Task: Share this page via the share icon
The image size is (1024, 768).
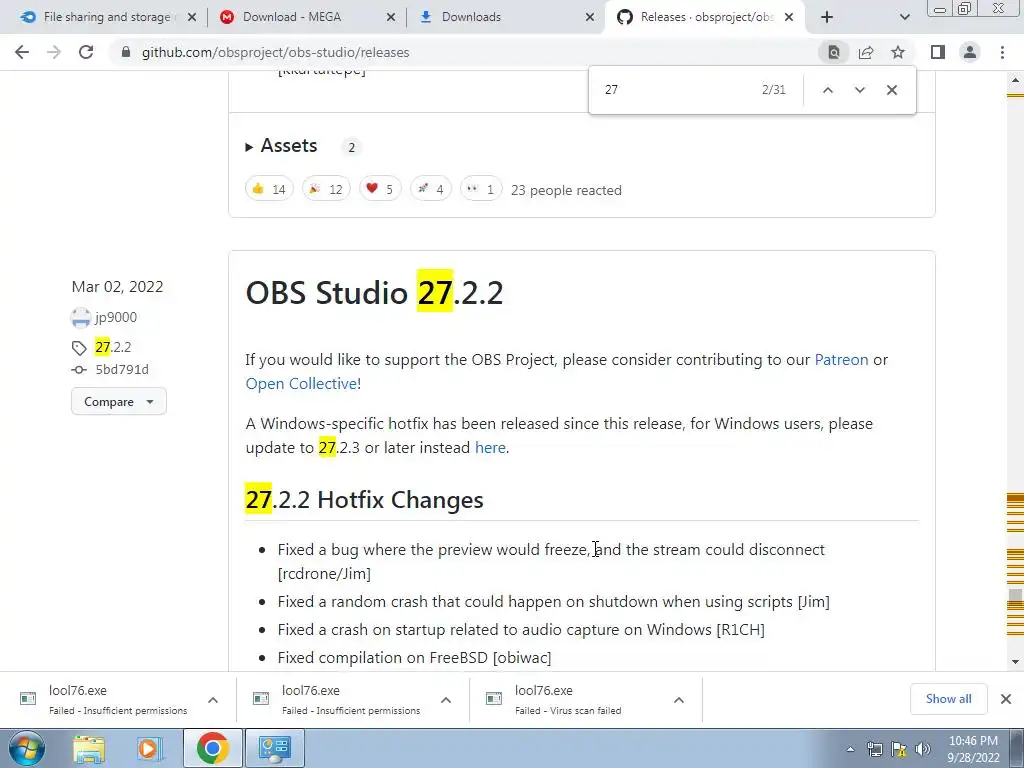Action: click(866, 52)
